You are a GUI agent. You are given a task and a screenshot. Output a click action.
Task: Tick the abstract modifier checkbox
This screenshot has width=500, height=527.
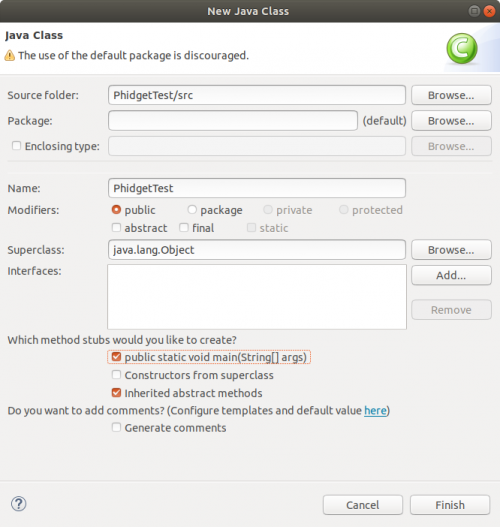pyautogui.click(x=116, y=228)
